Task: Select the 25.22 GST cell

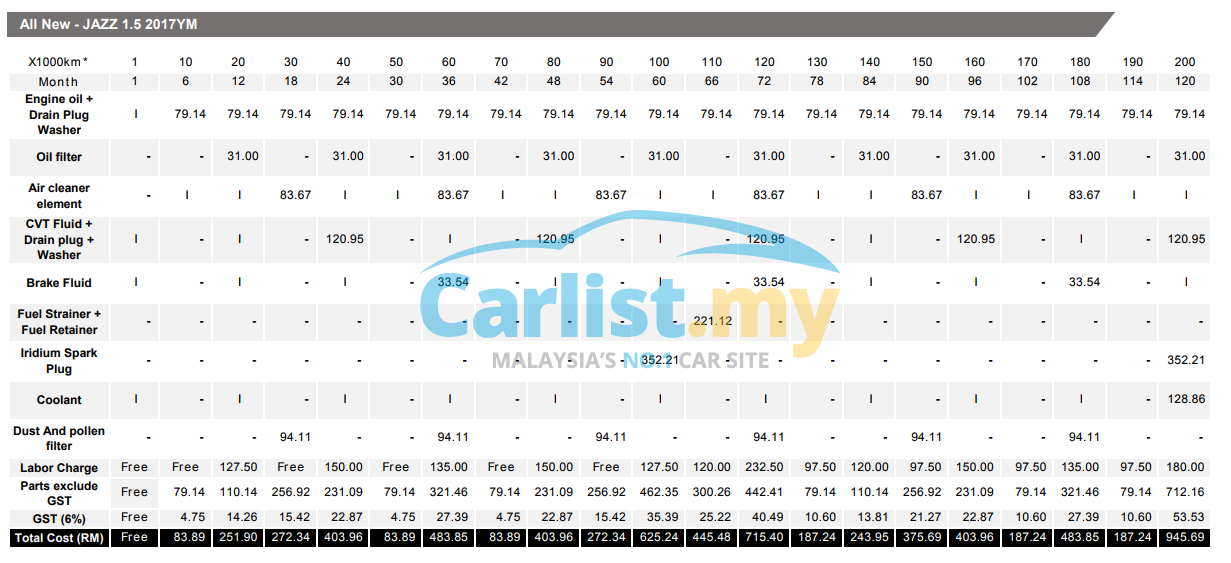Action: (x=716, y=517)
